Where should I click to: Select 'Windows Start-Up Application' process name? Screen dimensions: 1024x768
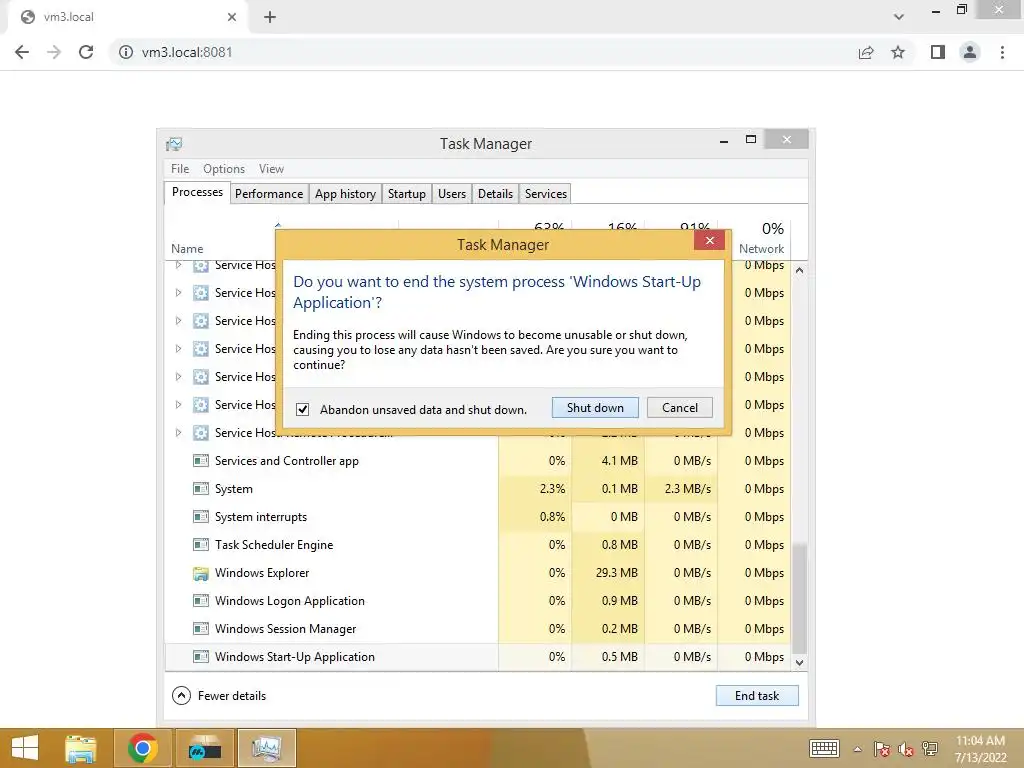[295, 656]
